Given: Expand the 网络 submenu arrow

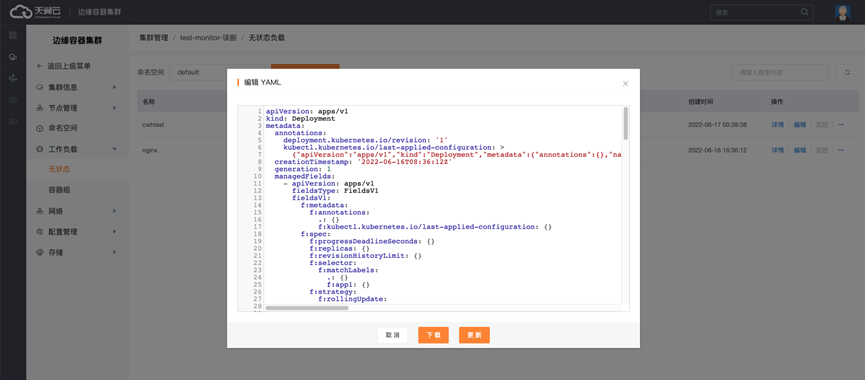Looking at the screenshot, I should [x=114, y=211].
